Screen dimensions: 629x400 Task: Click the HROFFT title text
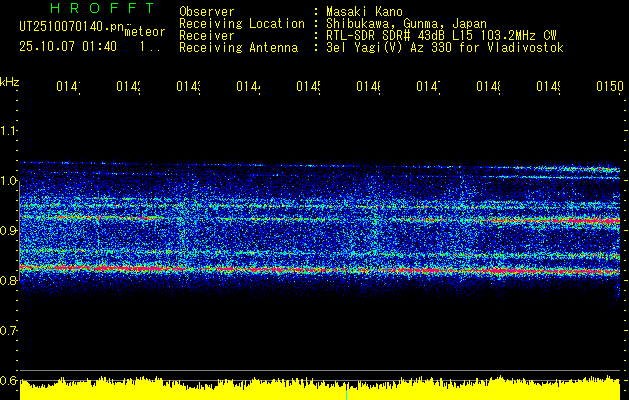coord(99,9)
